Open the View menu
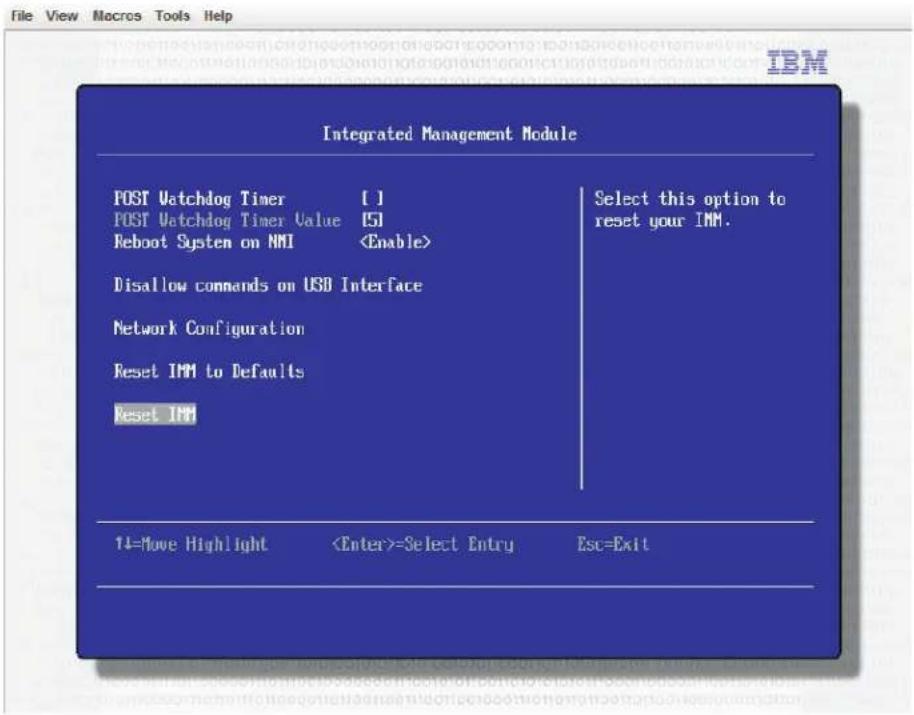Screen dimensions: 914x715 click(x=62, y=16)
